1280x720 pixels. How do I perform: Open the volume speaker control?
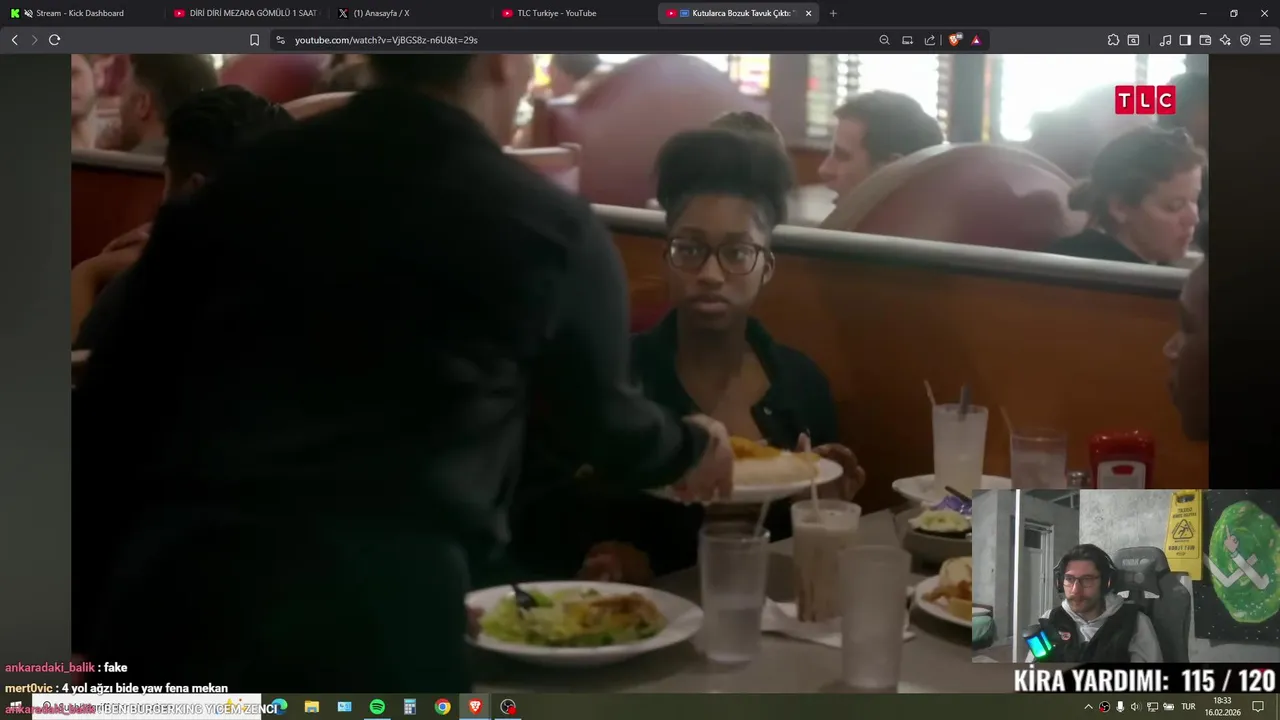click(x=1136, y=707)
